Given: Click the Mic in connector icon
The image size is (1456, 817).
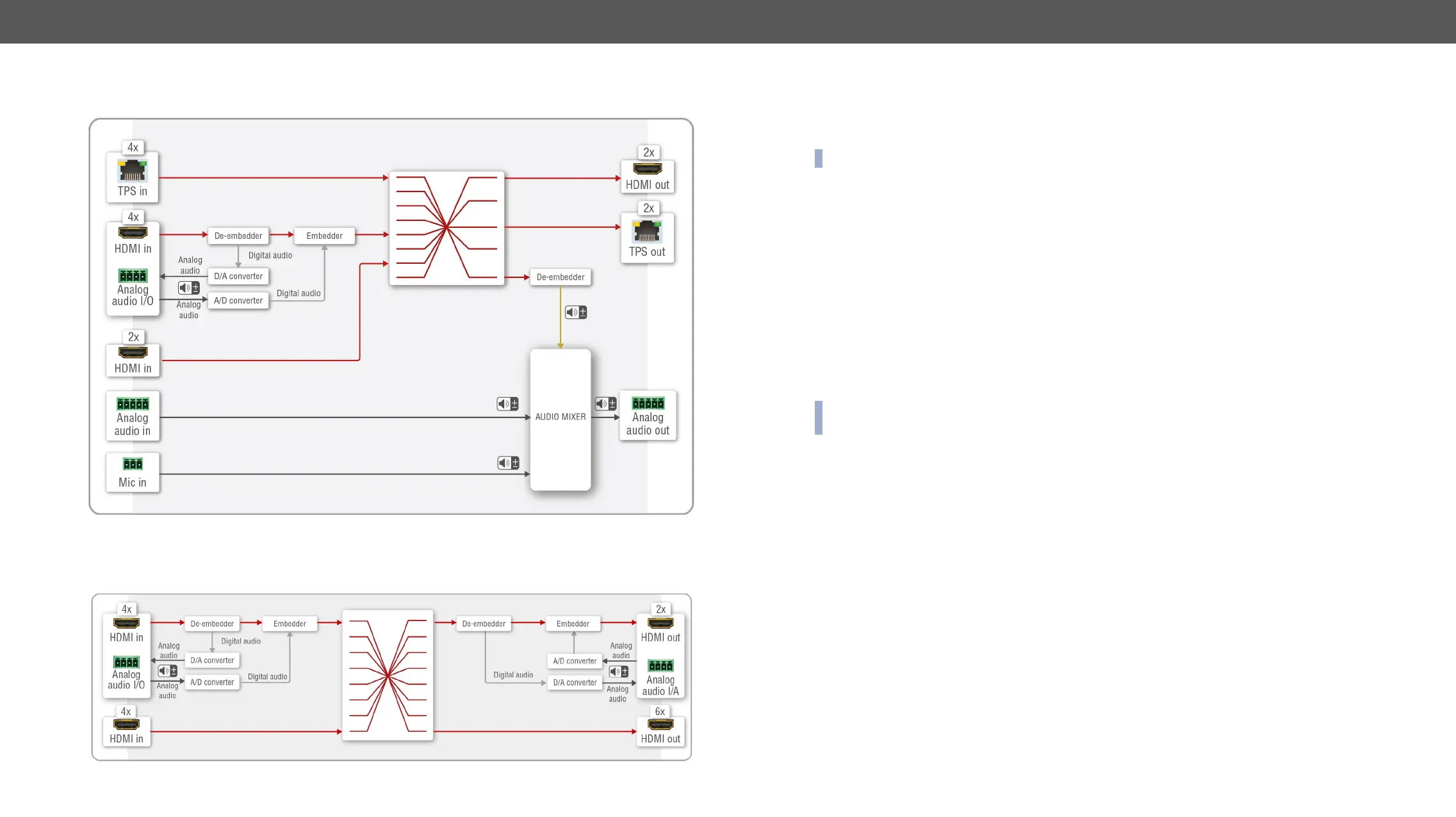Looking at the screenshot, I should coord(133,464).
